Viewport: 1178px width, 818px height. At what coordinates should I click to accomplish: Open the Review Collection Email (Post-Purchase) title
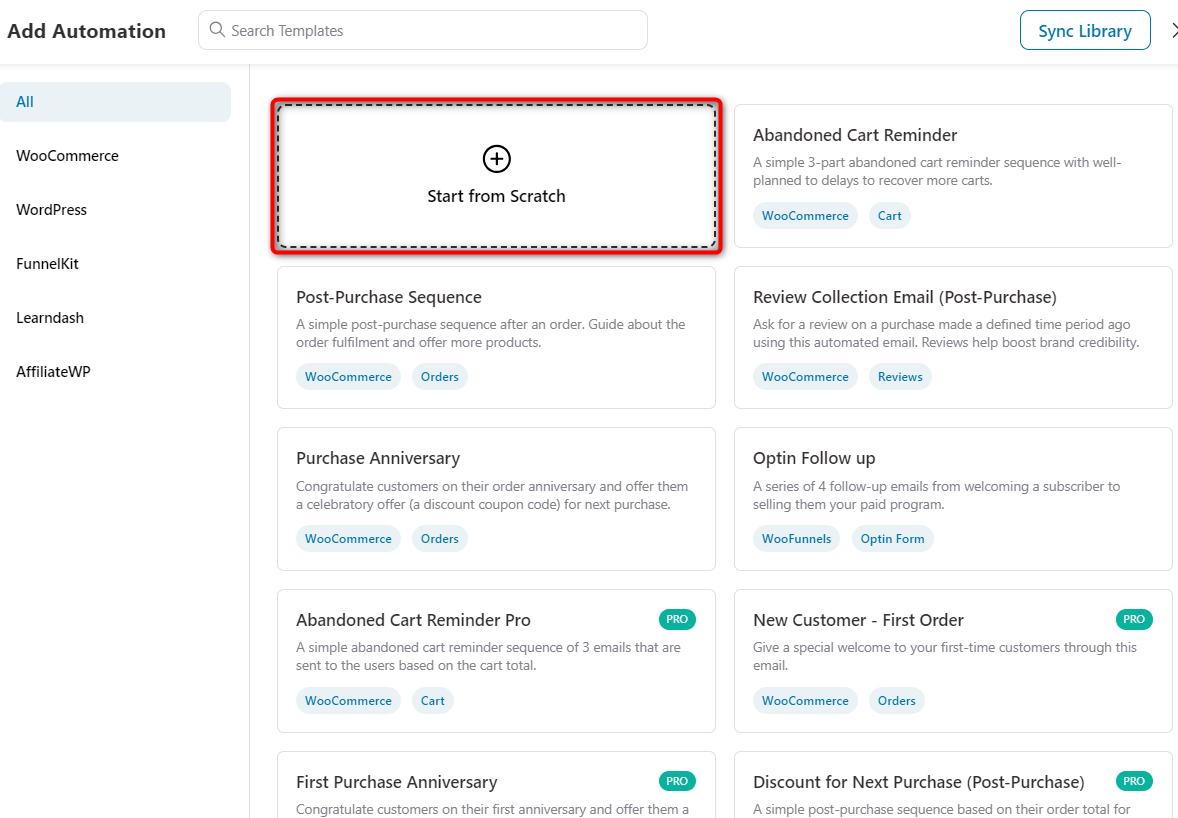(905, 297)
